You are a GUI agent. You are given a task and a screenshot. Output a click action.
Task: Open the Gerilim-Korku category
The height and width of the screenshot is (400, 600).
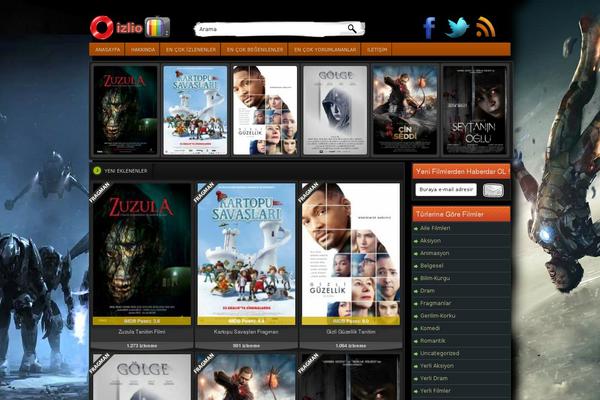coord(438,316)
